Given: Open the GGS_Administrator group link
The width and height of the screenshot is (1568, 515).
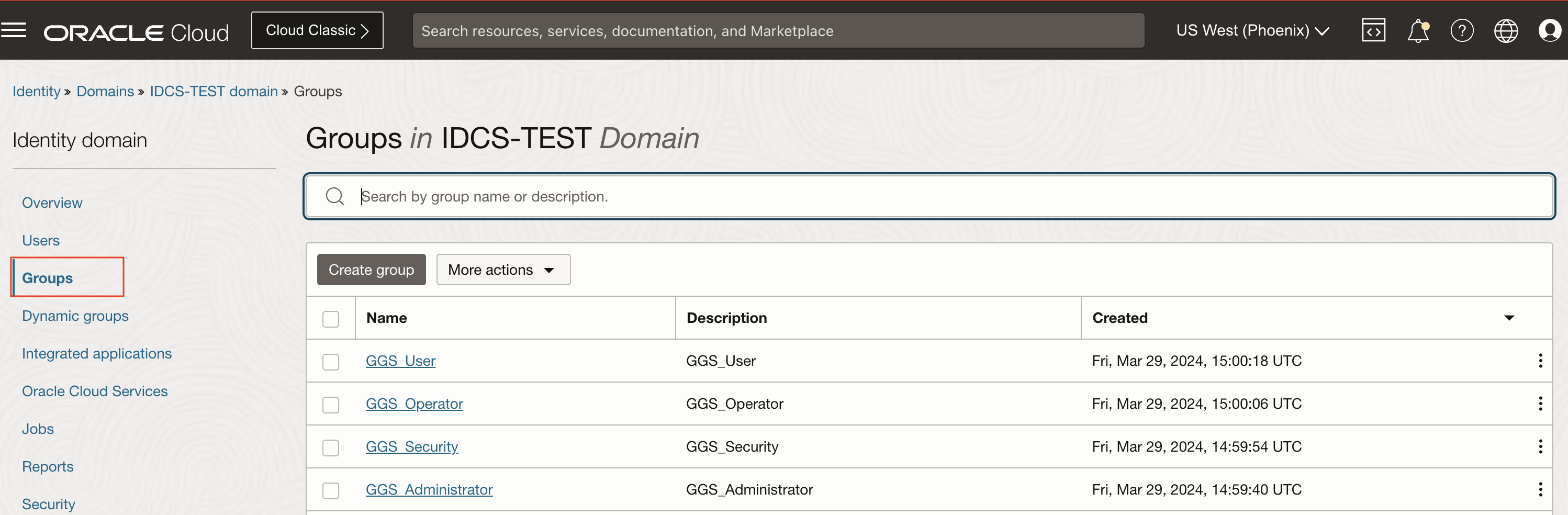Looking at the screenshot, I should click(x=429, y=489).
